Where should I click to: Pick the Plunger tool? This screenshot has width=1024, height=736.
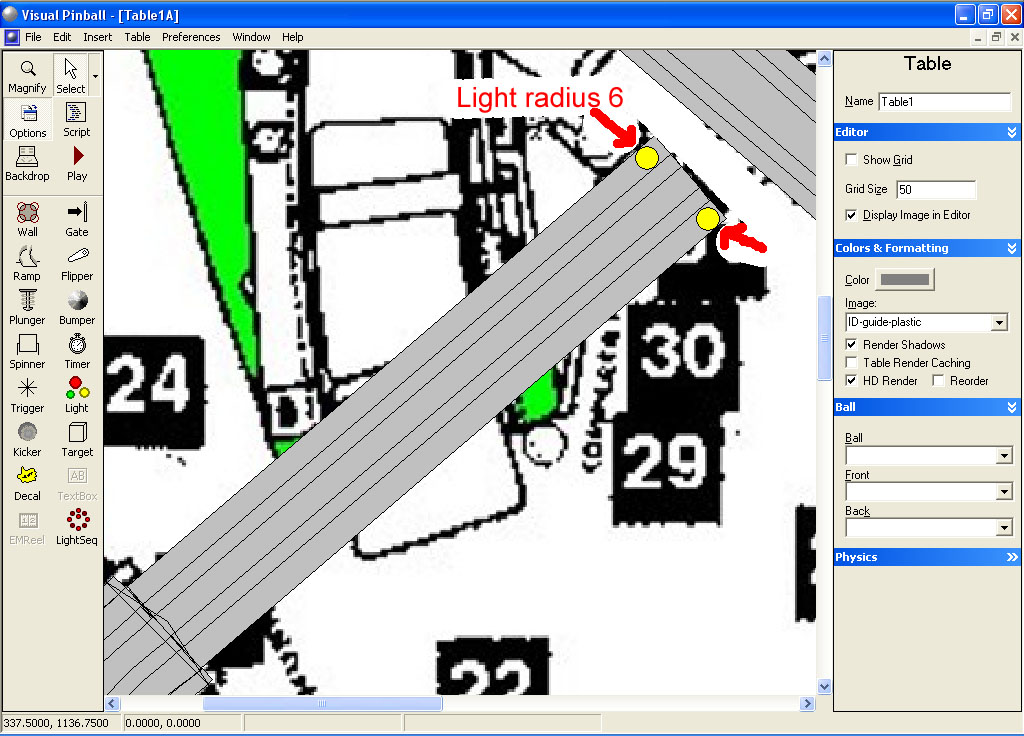pyautogui.click(x=28, y=307)
